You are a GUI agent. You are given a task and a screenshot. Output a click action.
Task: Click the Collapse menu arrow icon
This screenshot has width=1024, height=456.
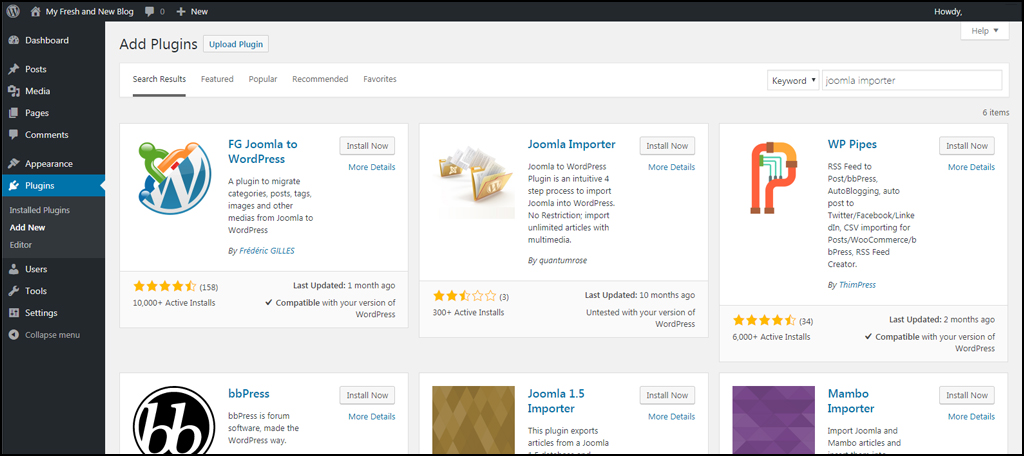click(14, 334)
